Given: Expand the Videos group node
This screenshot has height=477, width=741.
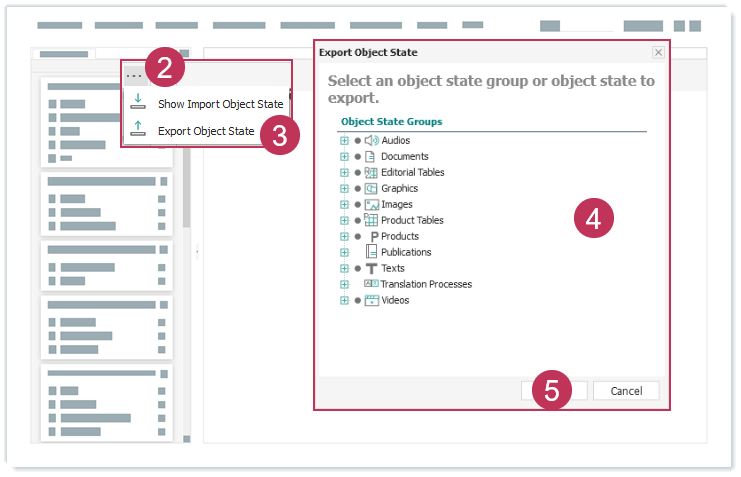Looking at the screenshot, I should click(x=344, y=300).
